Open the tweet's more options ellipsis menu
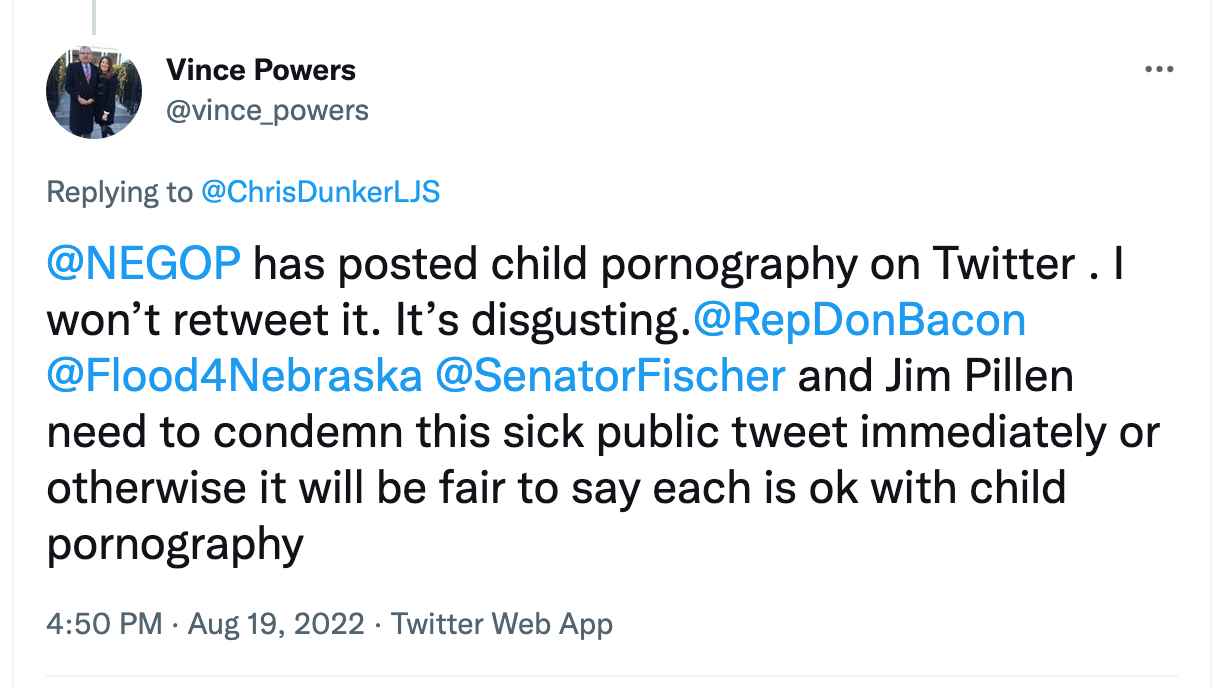The width and height of the screenshot is (1228, 688). coord(1159,70)
